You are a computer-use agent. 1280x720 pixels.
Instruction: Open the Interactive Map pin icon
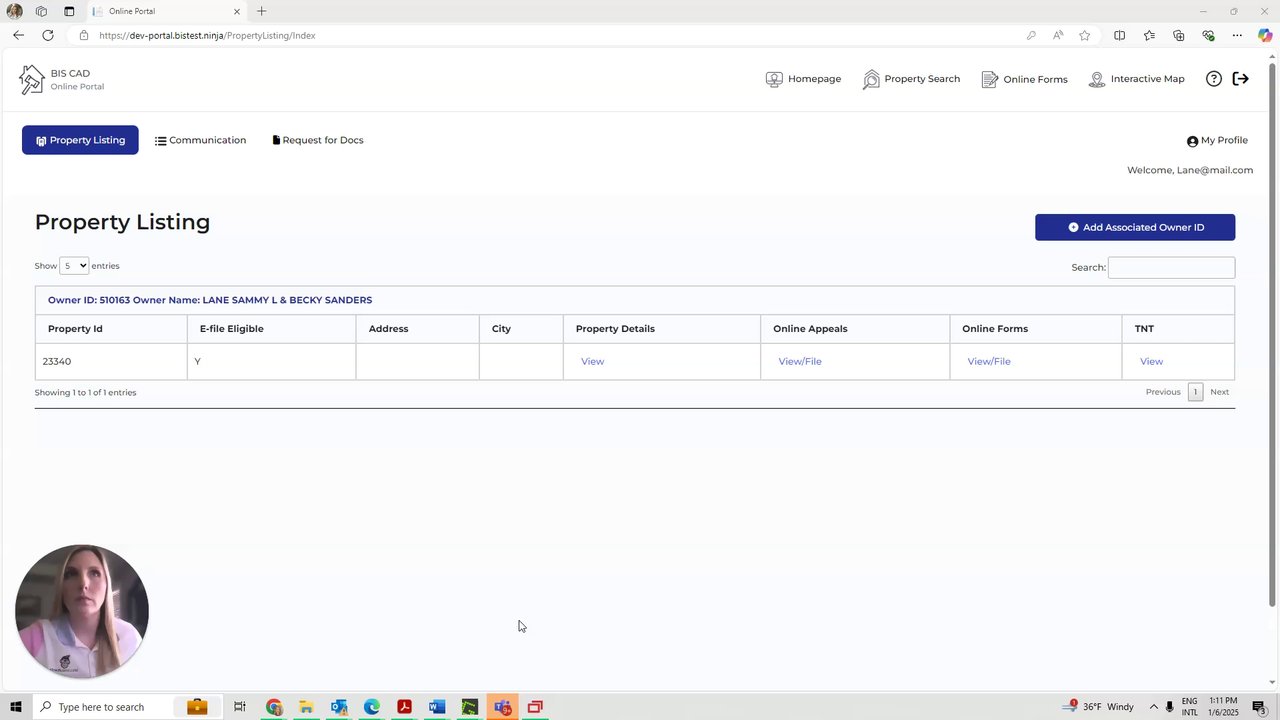click(x=1097, y=79)
